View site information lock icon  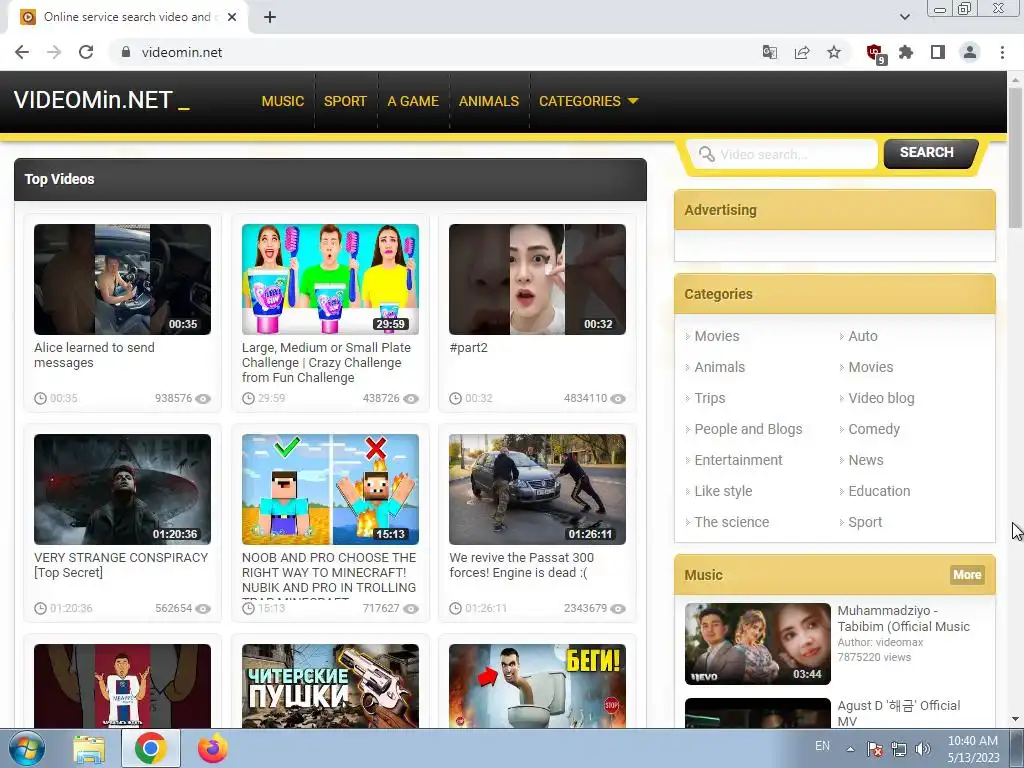(x=126, y=52)
